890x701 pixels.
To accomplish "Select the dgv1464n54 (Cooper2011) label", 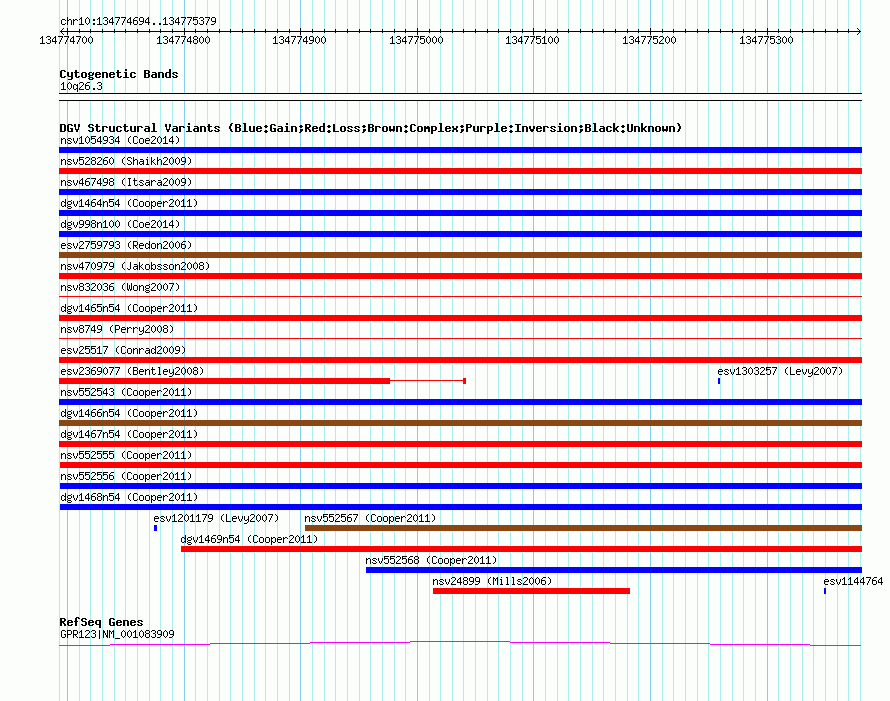I will coord(129,203).
